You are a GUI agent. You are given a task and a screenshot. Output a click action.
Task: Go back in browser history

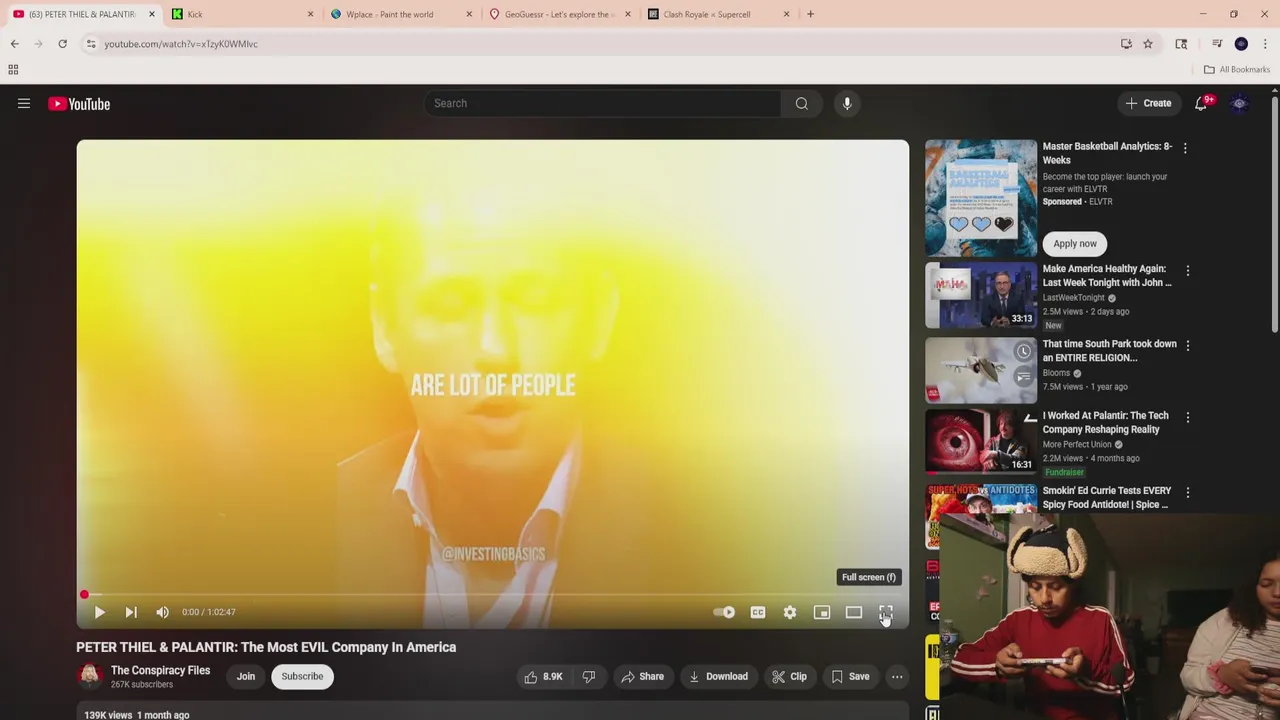[x=15, y=44]
